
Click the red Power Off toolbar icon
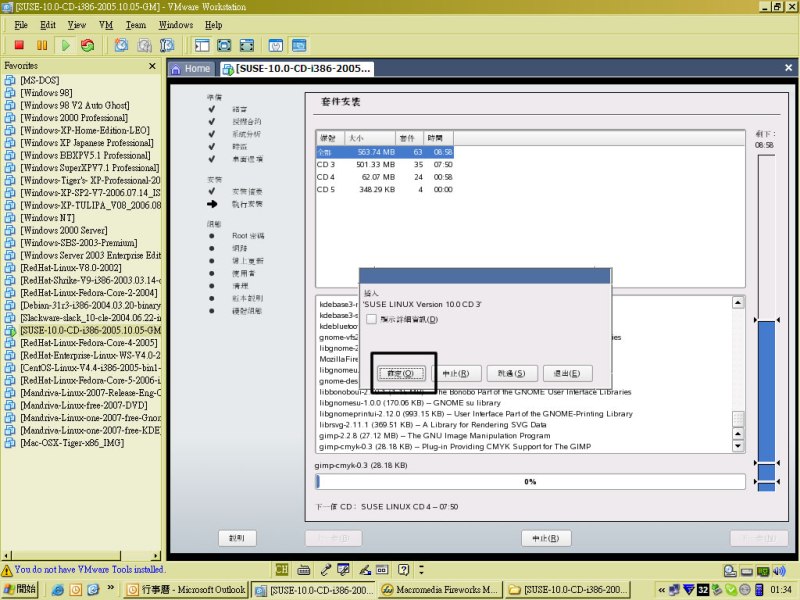click(19, 45)
